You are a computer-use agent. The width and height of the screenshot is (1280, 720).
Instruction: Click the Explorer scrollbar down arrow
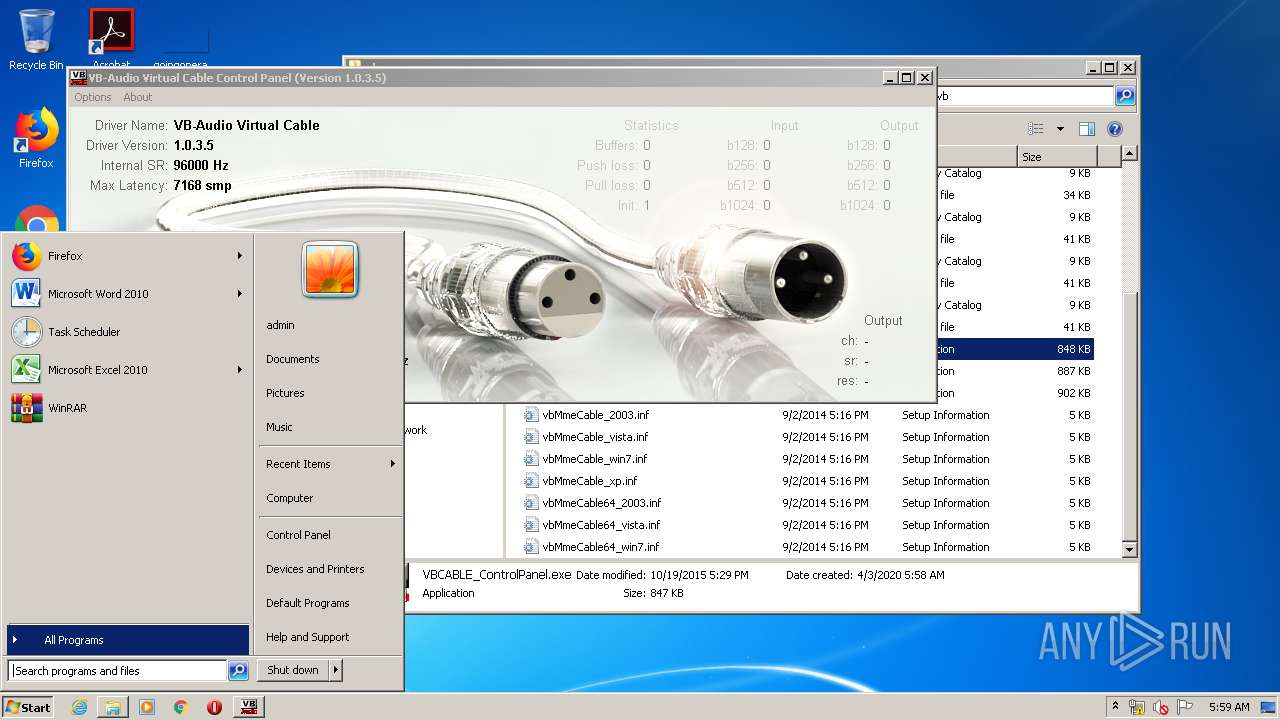click(1130, 549)
